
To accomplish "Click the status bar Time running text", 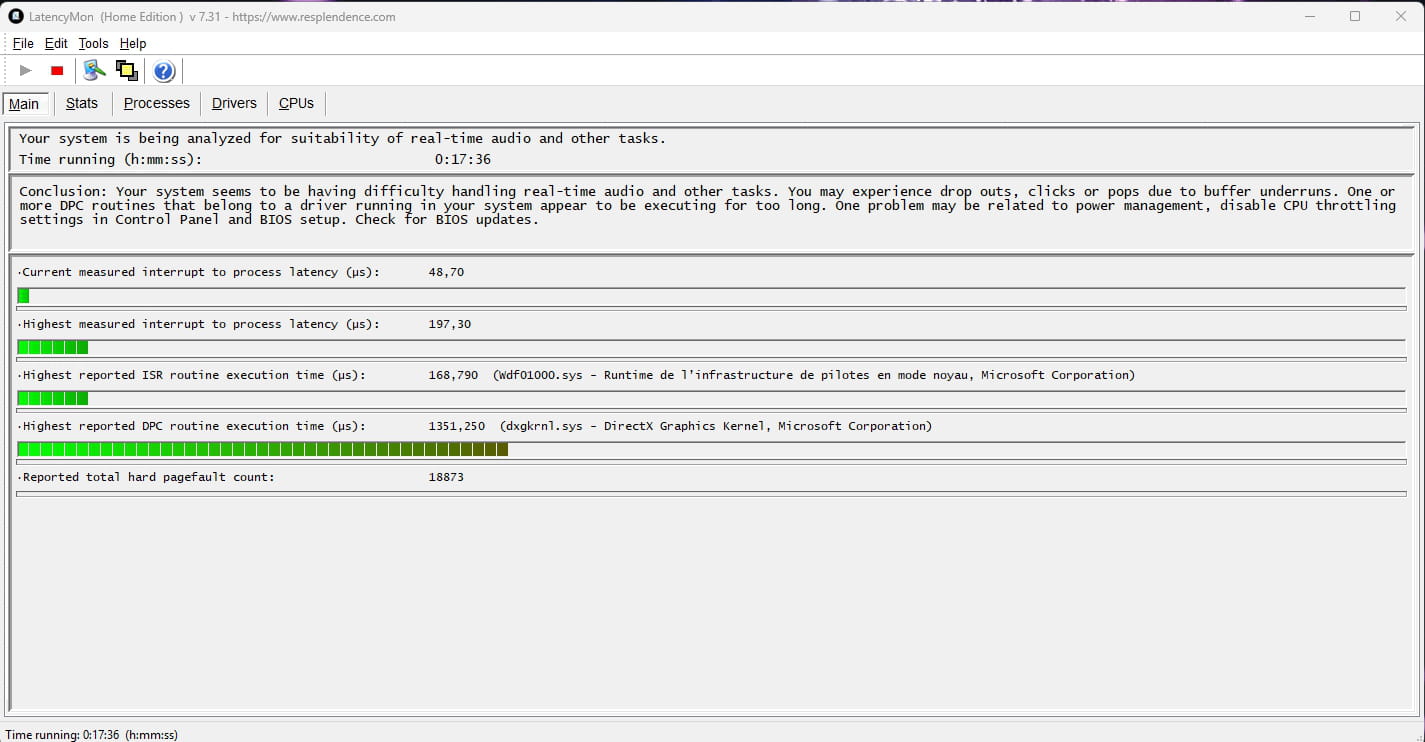I will coord(92,734).
